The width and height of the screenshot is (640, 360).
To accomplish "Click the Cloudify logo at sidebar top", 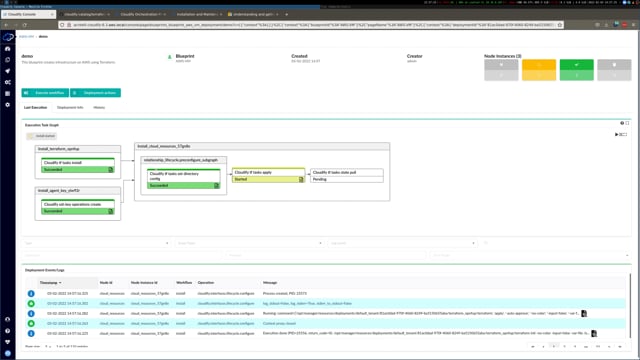I will tap(8, 37).
